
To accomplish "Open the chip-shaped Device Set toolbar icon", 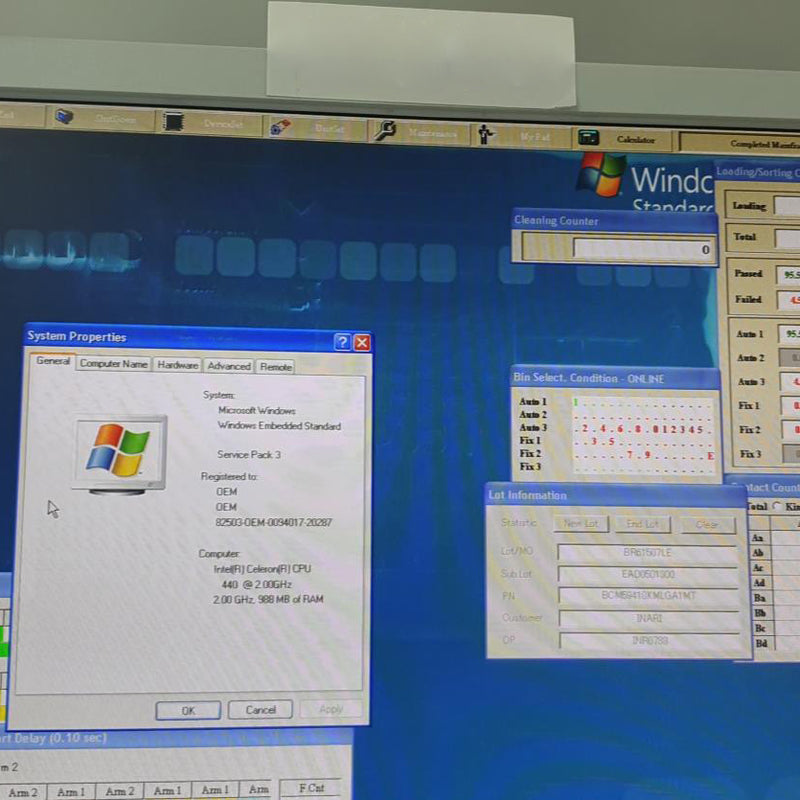I will (x=173, y=121).
